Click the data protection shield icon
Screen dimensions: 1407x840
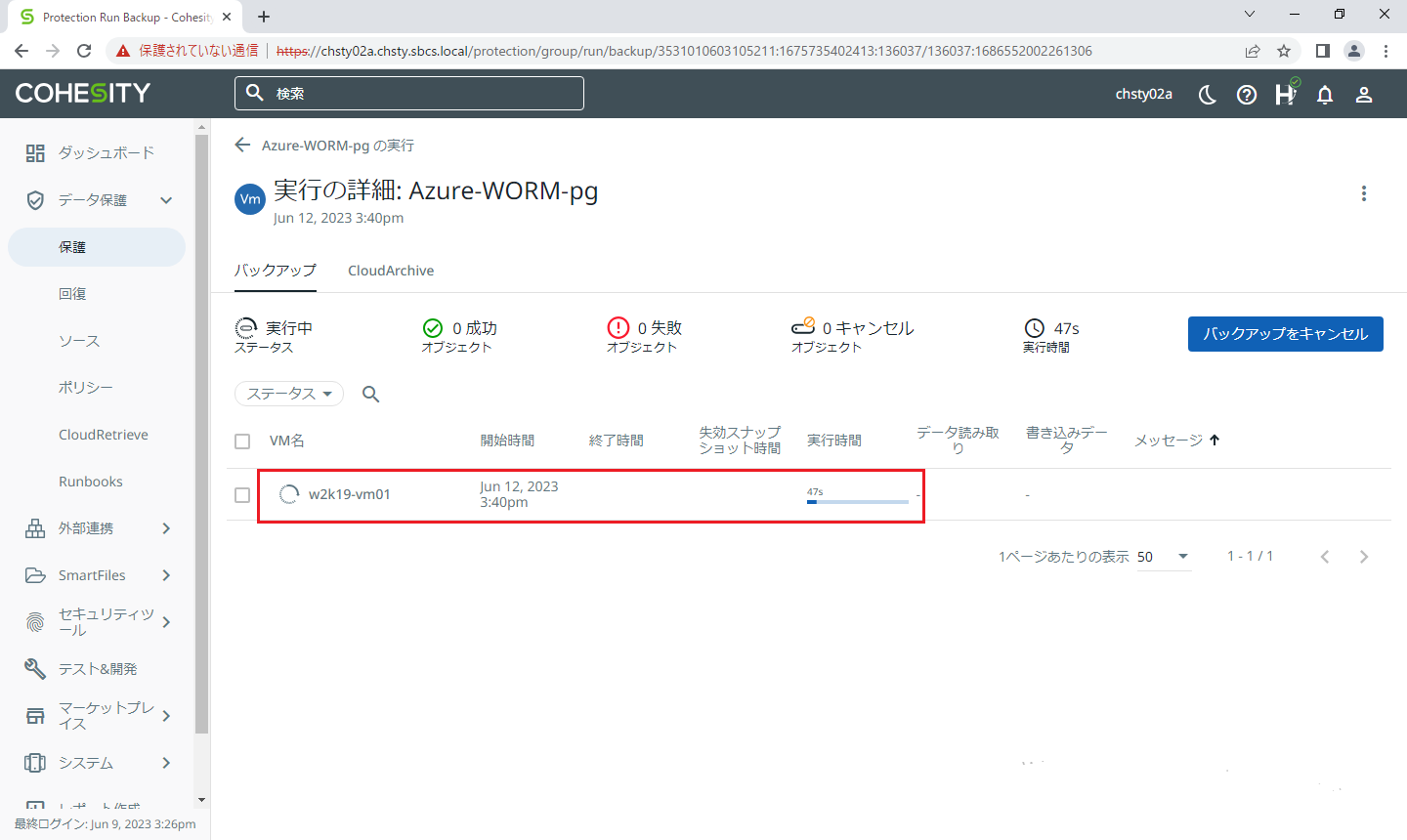[x=35, y=200]
